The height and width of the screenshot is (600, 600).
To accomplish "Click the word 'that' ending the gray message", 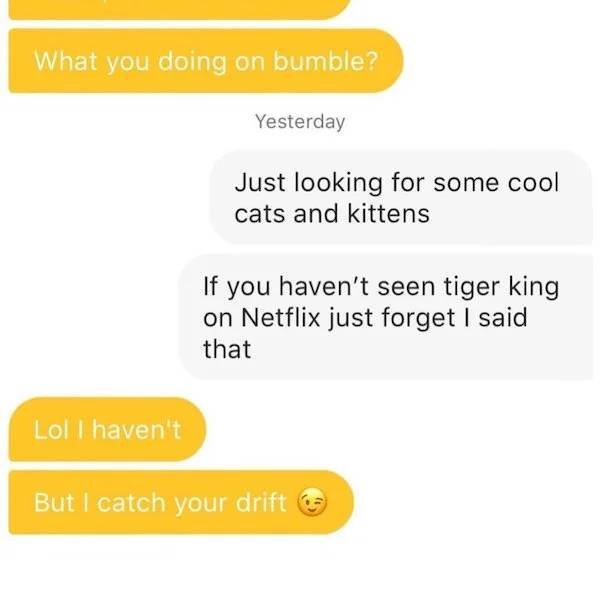I will 227,349.
